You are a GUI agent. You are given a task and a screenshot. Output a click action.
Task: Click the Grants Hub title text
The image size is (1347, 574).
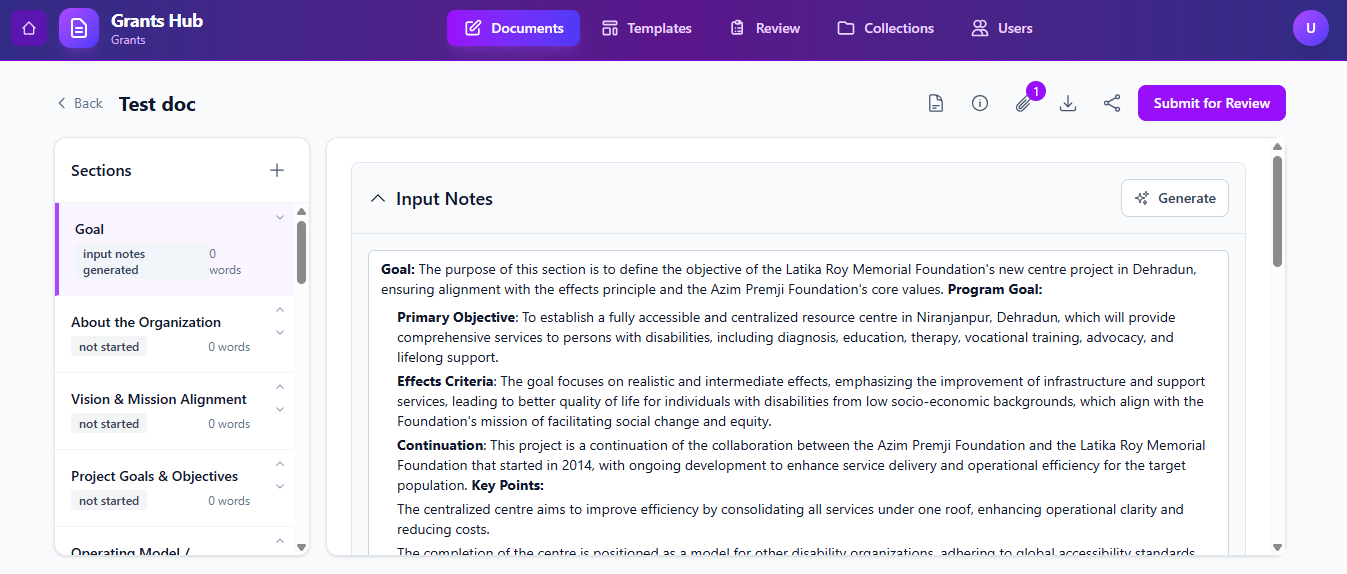157,20
